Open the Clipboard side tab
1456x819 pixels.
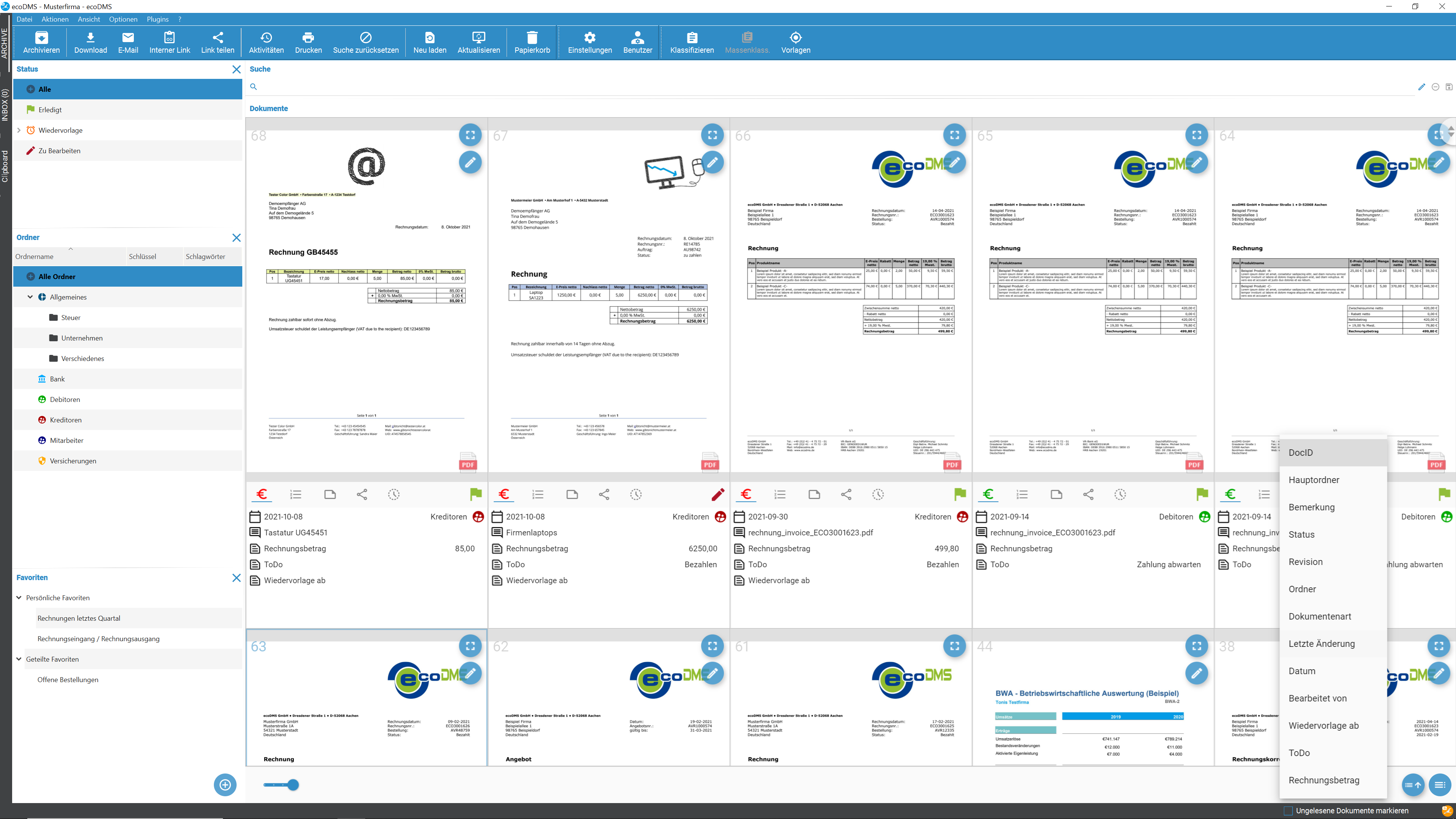coord(5,166)
